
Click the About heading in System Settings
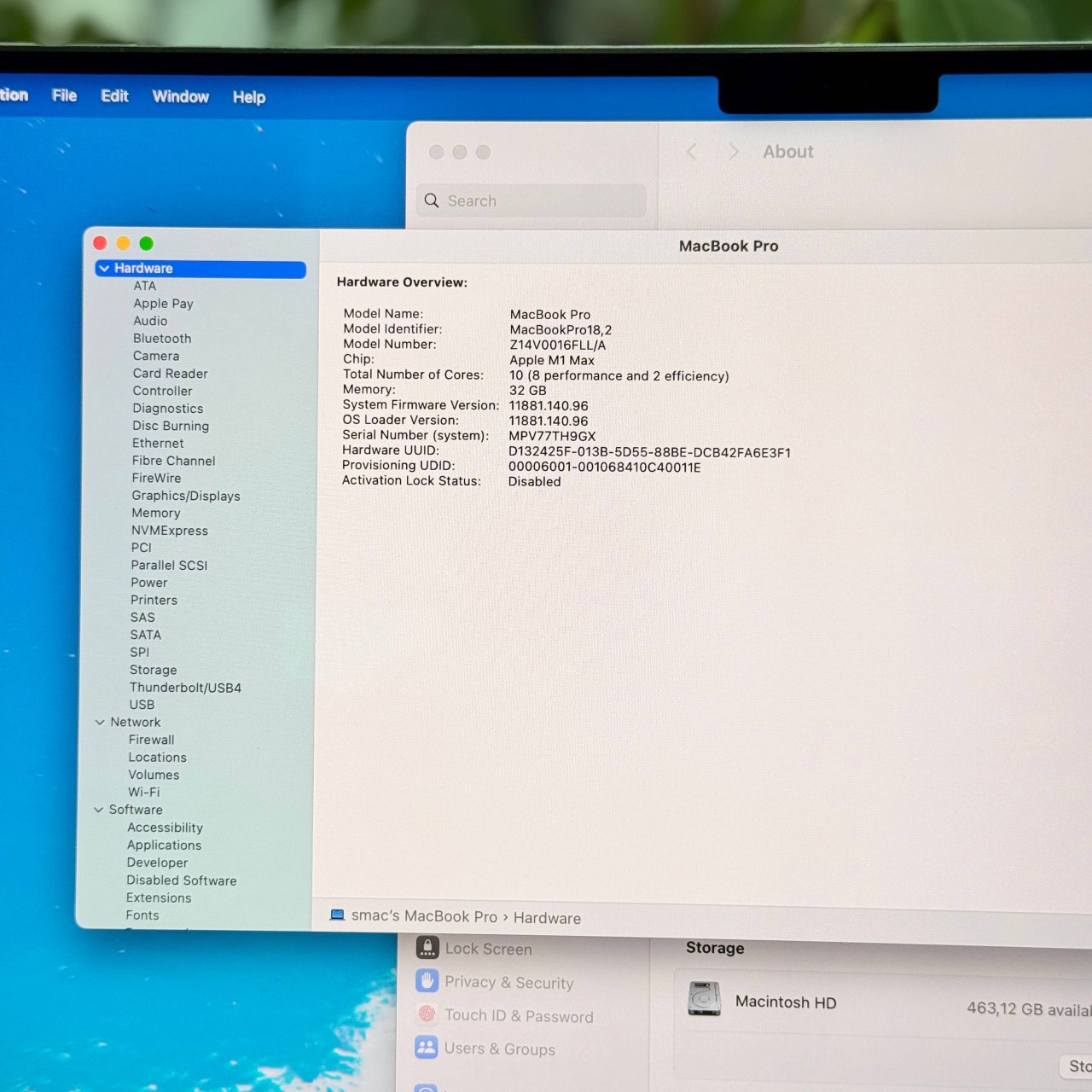click(x=787, y=151)
